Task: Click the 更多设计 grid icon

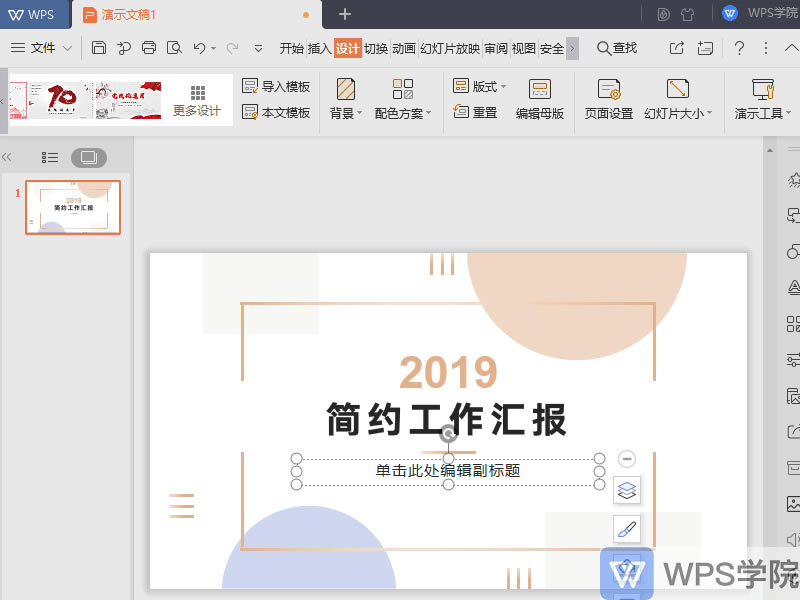Action: (197, 92)
